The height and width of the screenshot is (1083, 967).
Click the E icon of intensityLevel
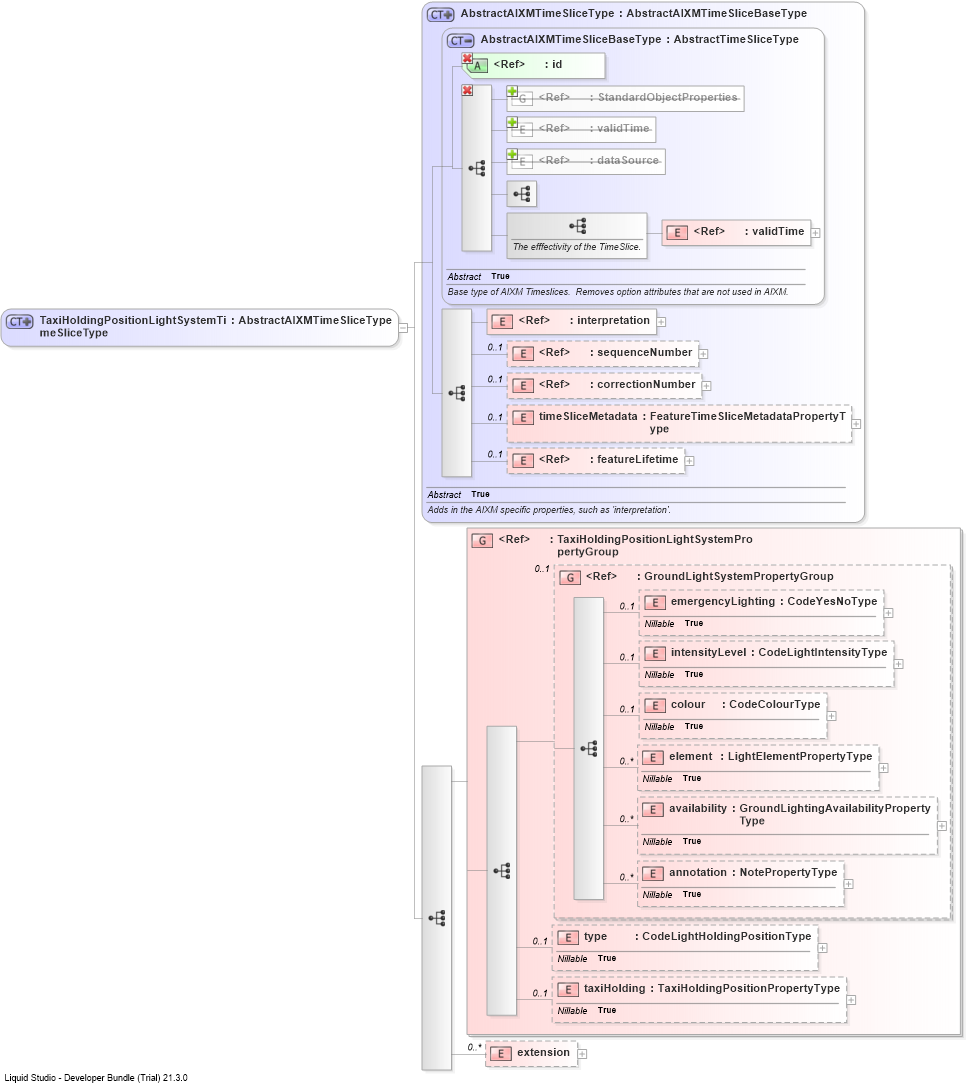pyautogui.click(x=655, y=653)
